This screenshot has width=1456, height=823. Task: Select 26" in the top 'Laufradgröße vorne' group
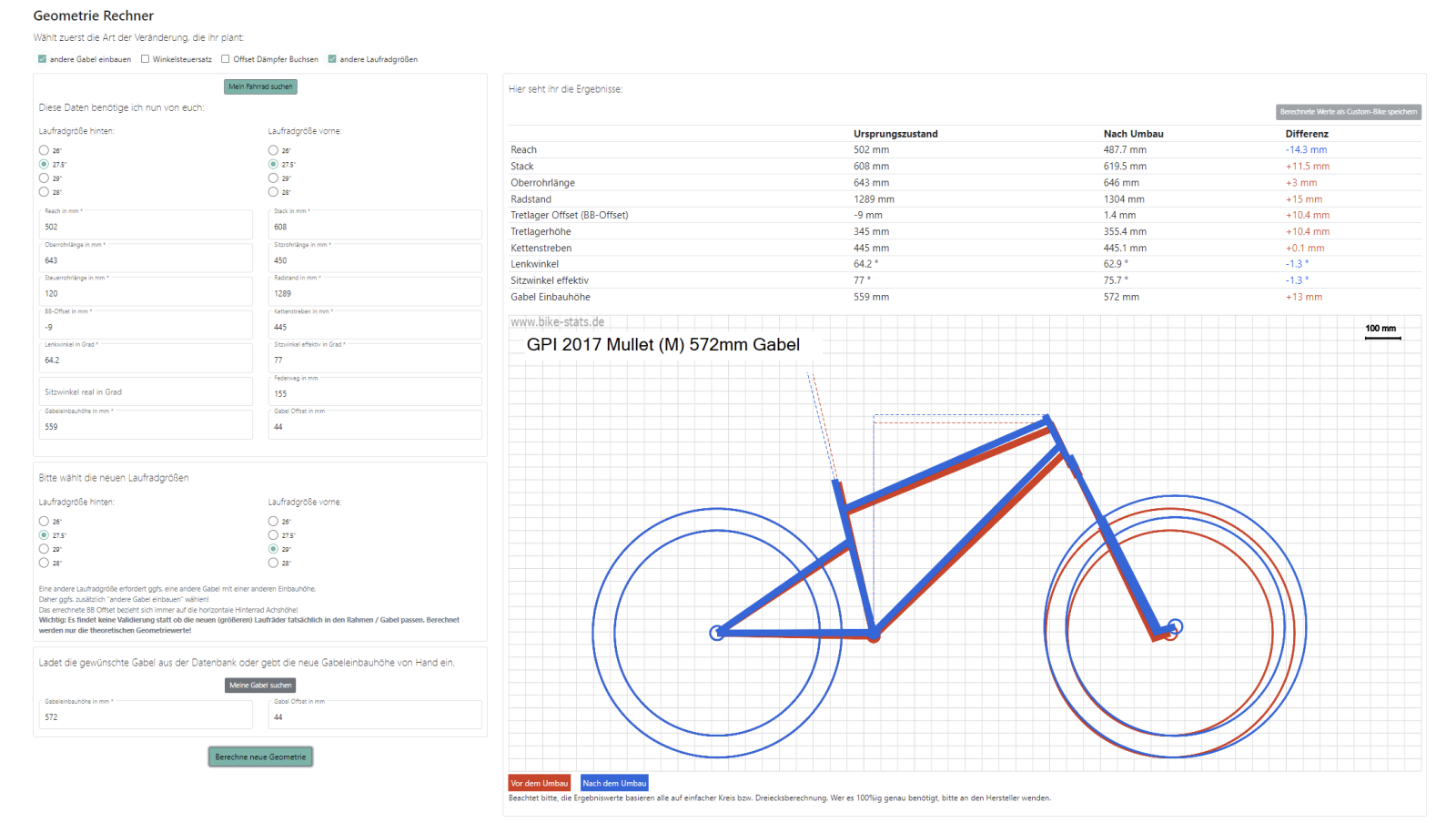coord(273,150)
